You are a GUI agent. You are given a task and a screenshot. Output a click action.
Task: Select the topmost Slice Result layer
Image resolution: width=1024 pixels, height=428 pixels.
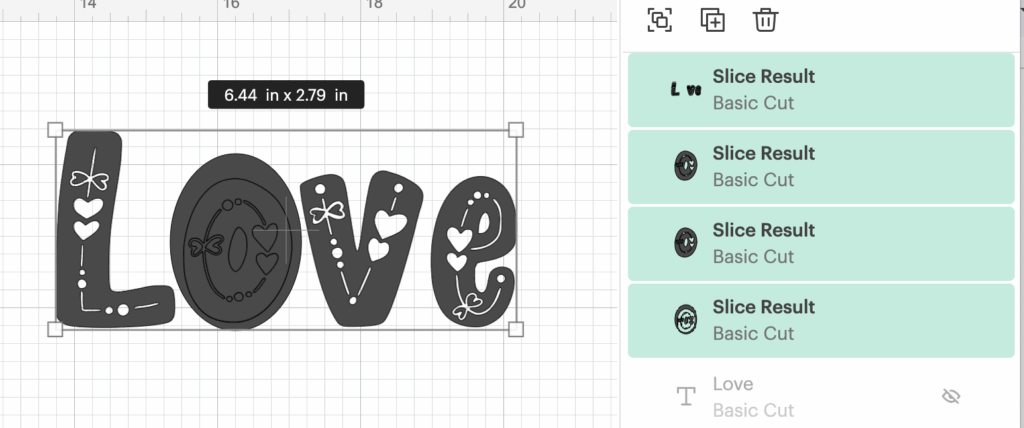(821, 90)
